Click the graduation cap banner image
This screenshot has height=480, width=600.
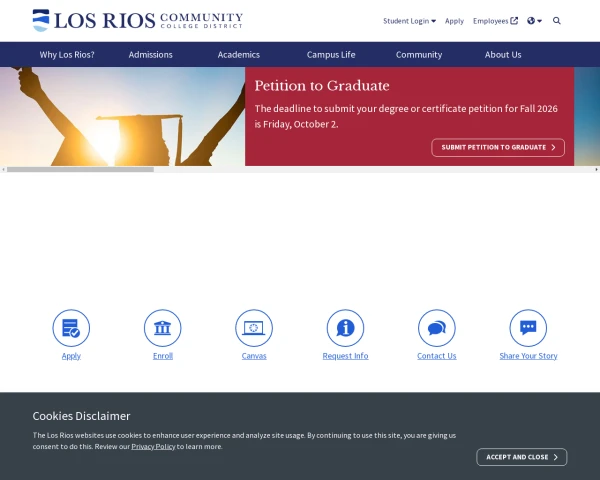pyautogui.click(x=122, y=116)
